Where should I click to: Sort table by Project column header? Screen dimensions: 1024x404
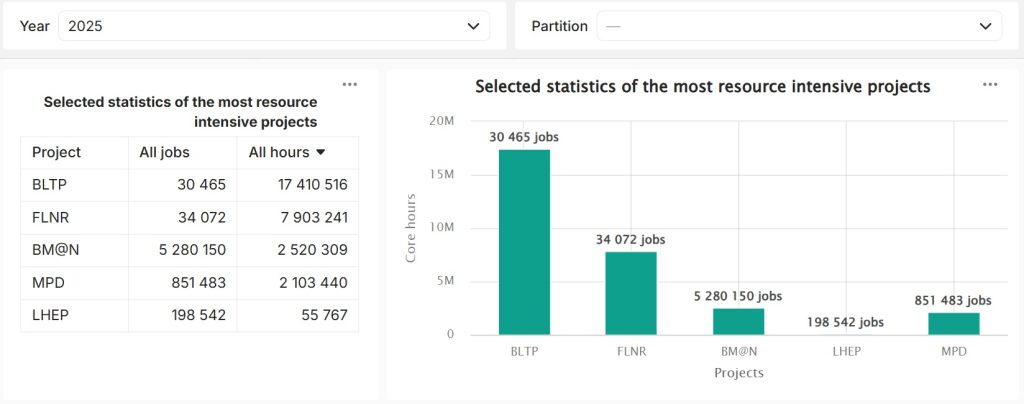click(x=57, y=153)
